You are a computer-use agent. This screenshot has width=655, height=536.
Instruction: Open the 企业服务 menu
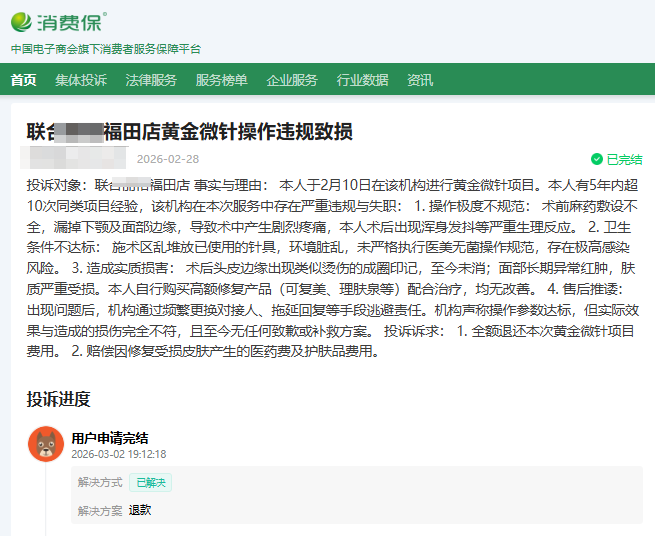coord(292,80)
